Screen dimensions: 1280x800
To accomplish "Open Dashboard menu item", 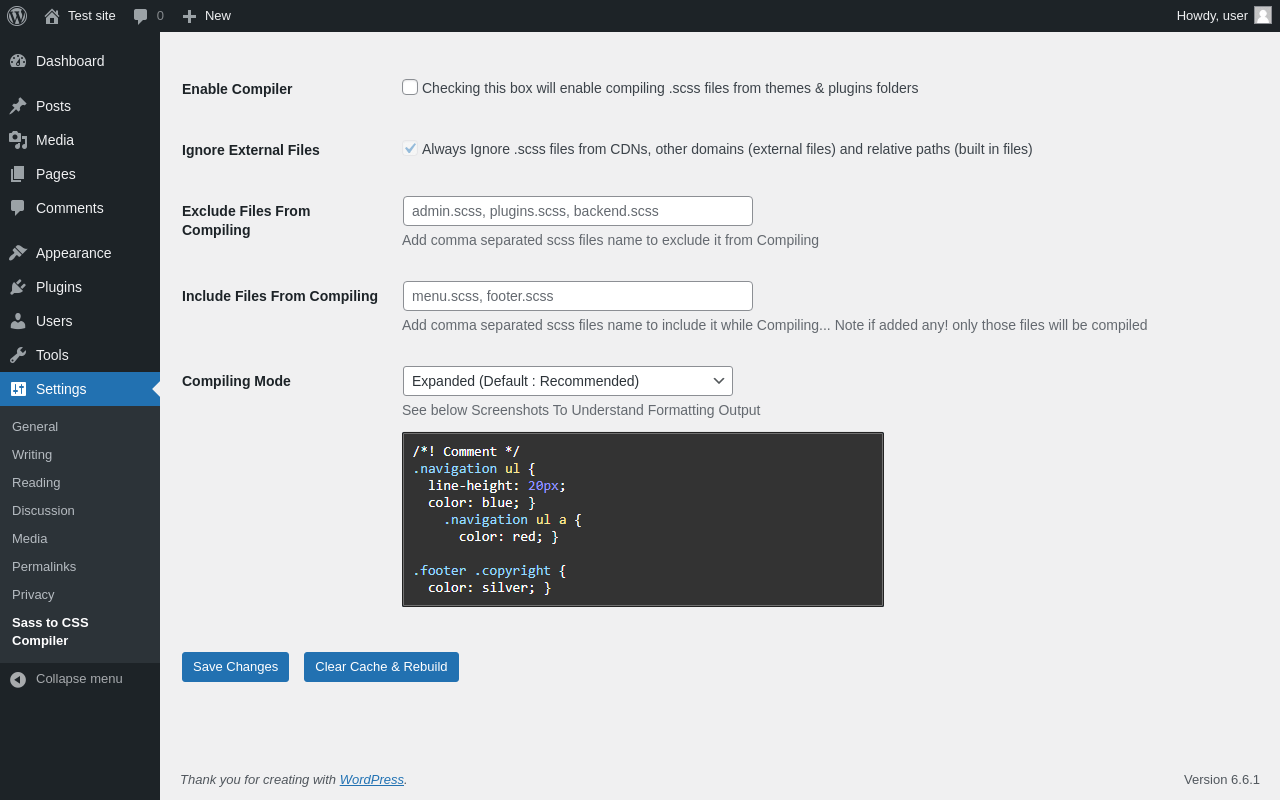I will pyautogui.click(x=80, y=61).
